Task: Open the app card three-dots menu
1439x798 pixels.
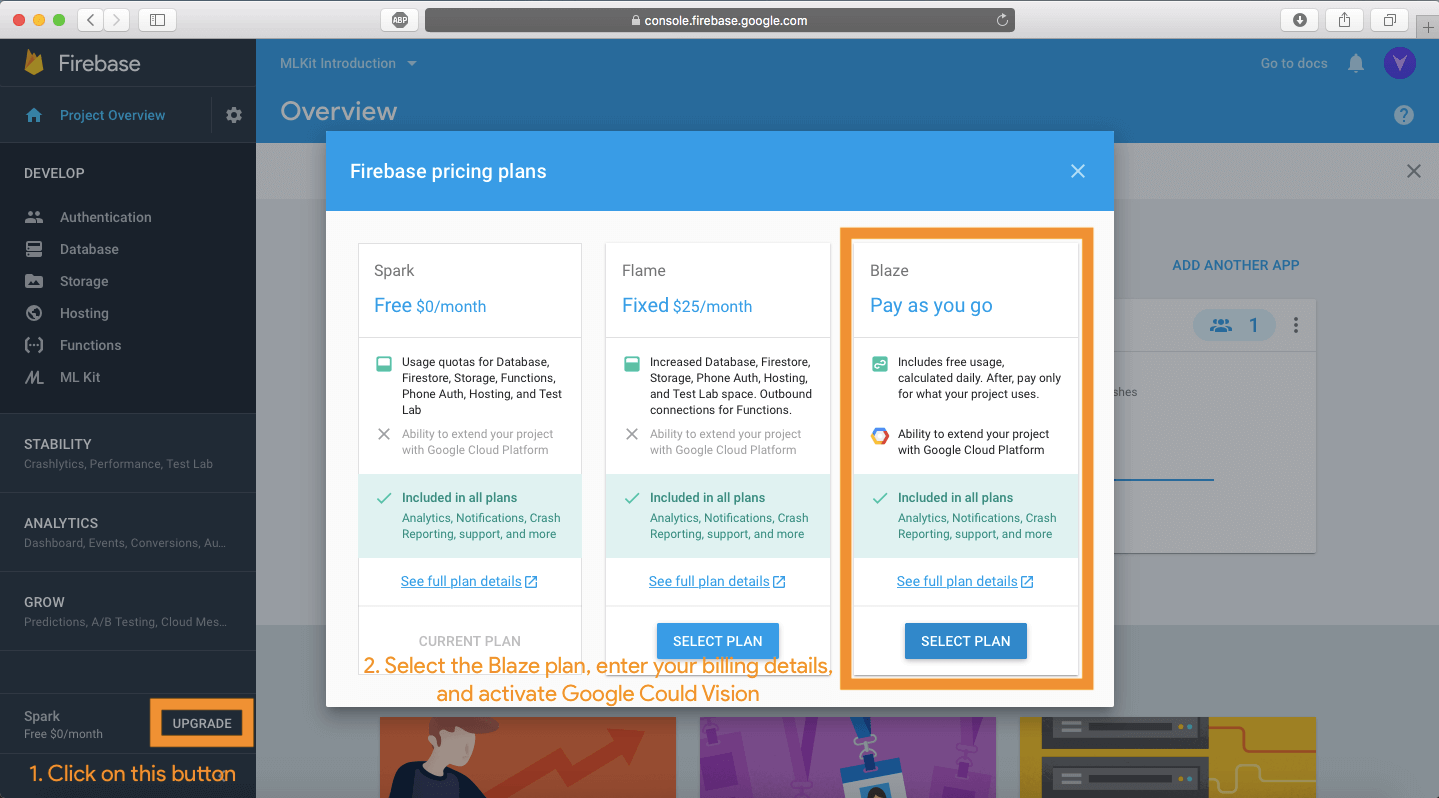Action: pyautogui.click(x=1296, y=325)
